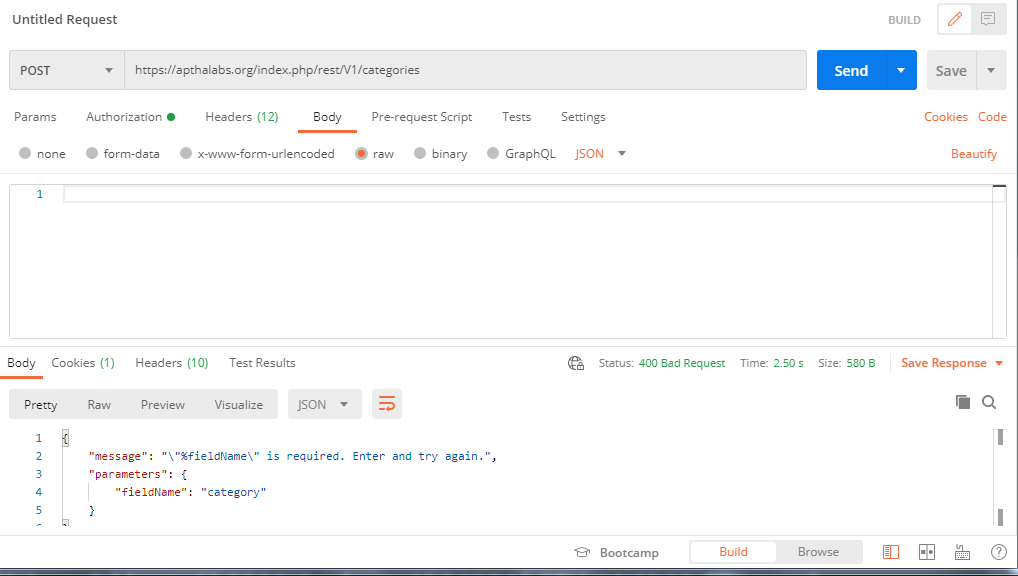This screenshot has height=576, width=1018.
Task: Copy the response body to clipboard
Action: 962,401
